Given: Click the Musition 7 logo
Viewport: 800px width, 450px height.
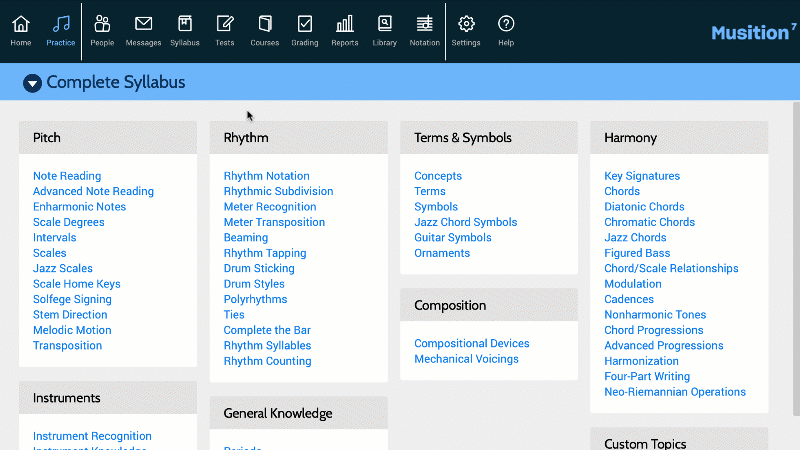Looking at the screenshot, I should click(x=753, y=32).
